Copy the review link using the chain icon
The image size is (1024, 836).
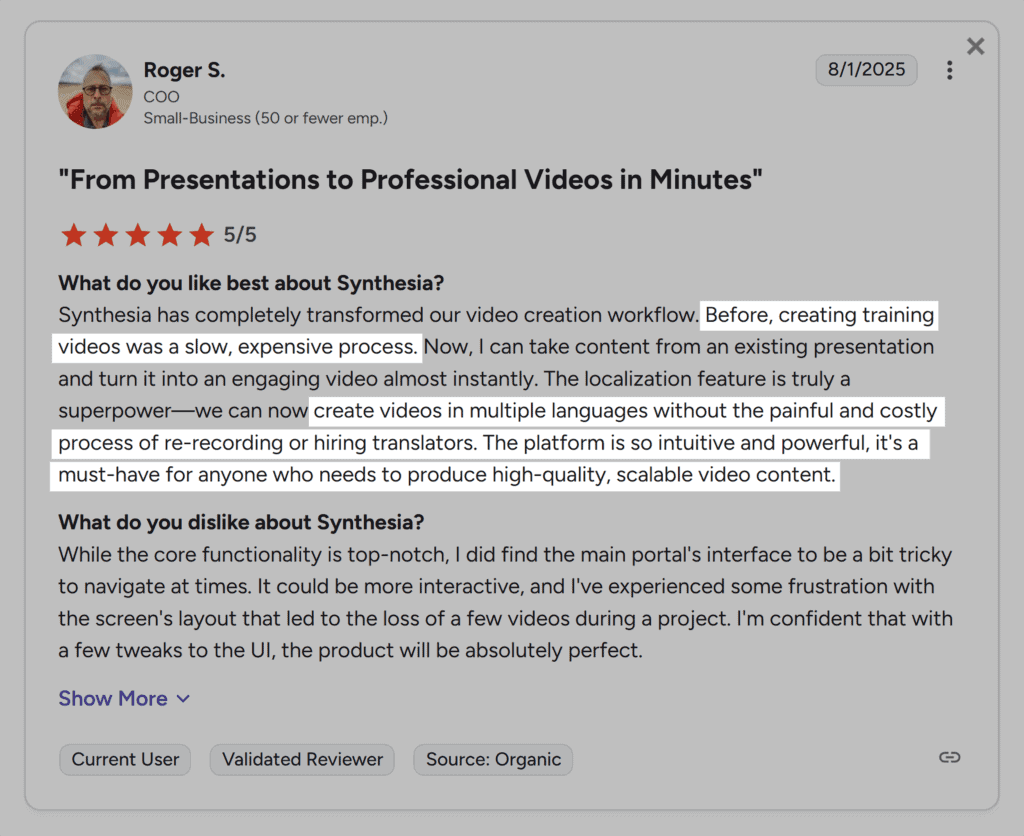click(948, 759)
